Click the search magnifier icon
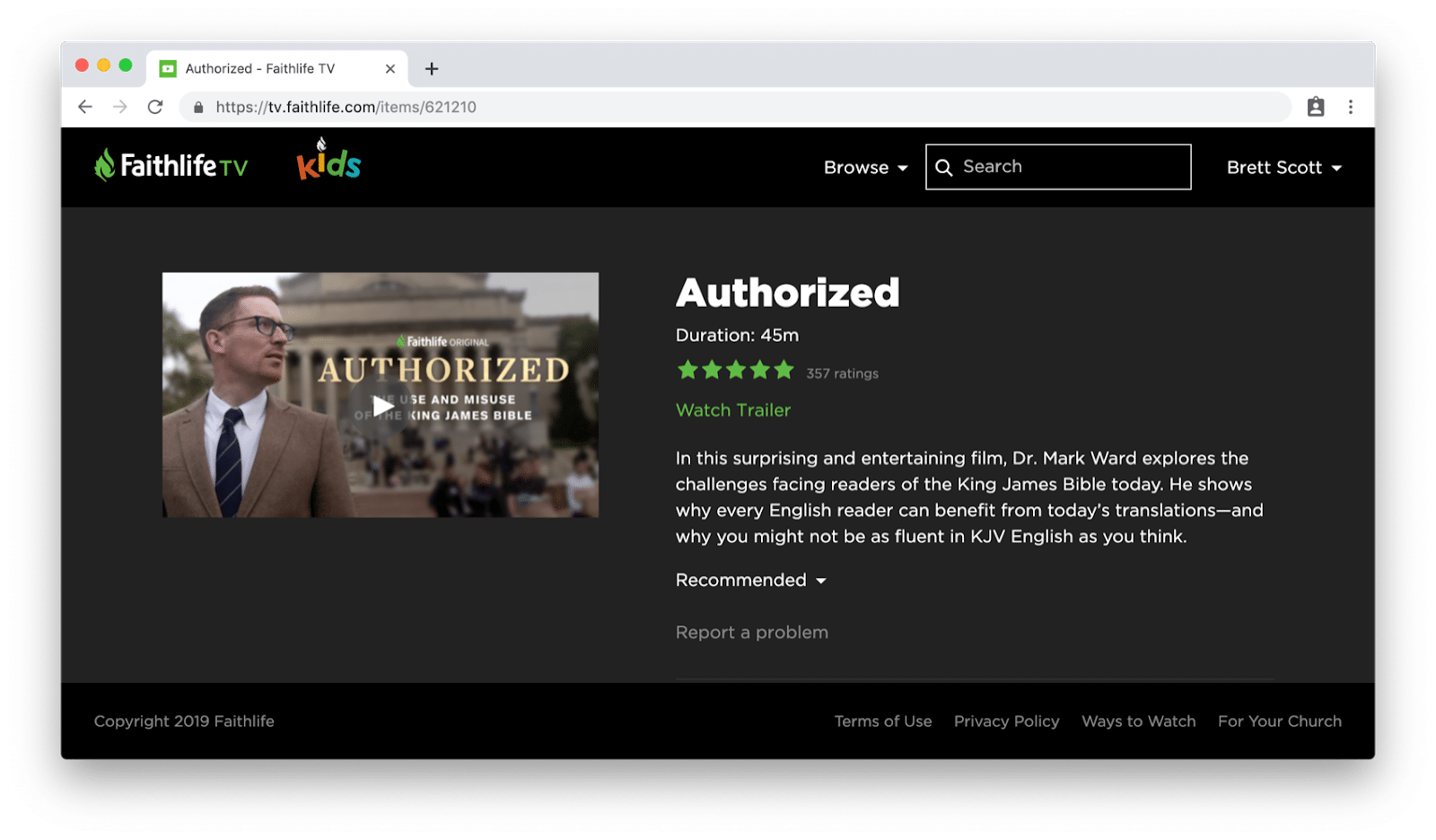 point(943,168)
